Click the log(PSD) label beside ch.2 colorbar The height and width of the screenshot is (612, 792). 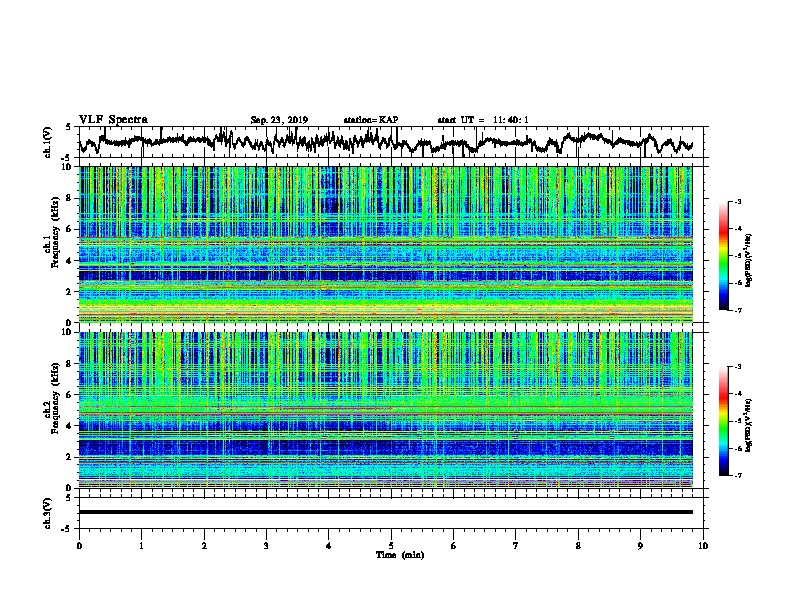click(749, 425)
